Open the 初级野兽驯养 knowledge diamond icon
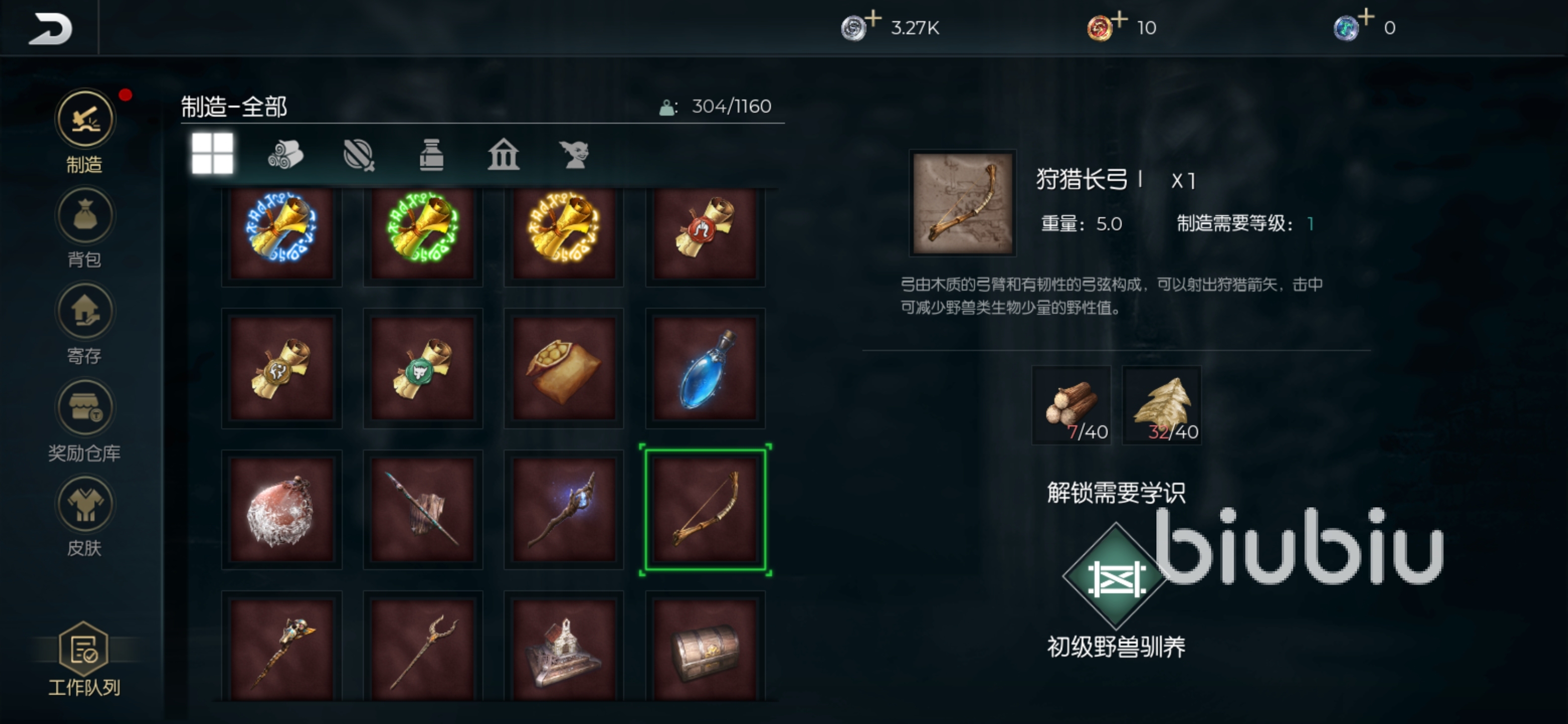The image size is (1568, 724). (x=1116, y=576)
